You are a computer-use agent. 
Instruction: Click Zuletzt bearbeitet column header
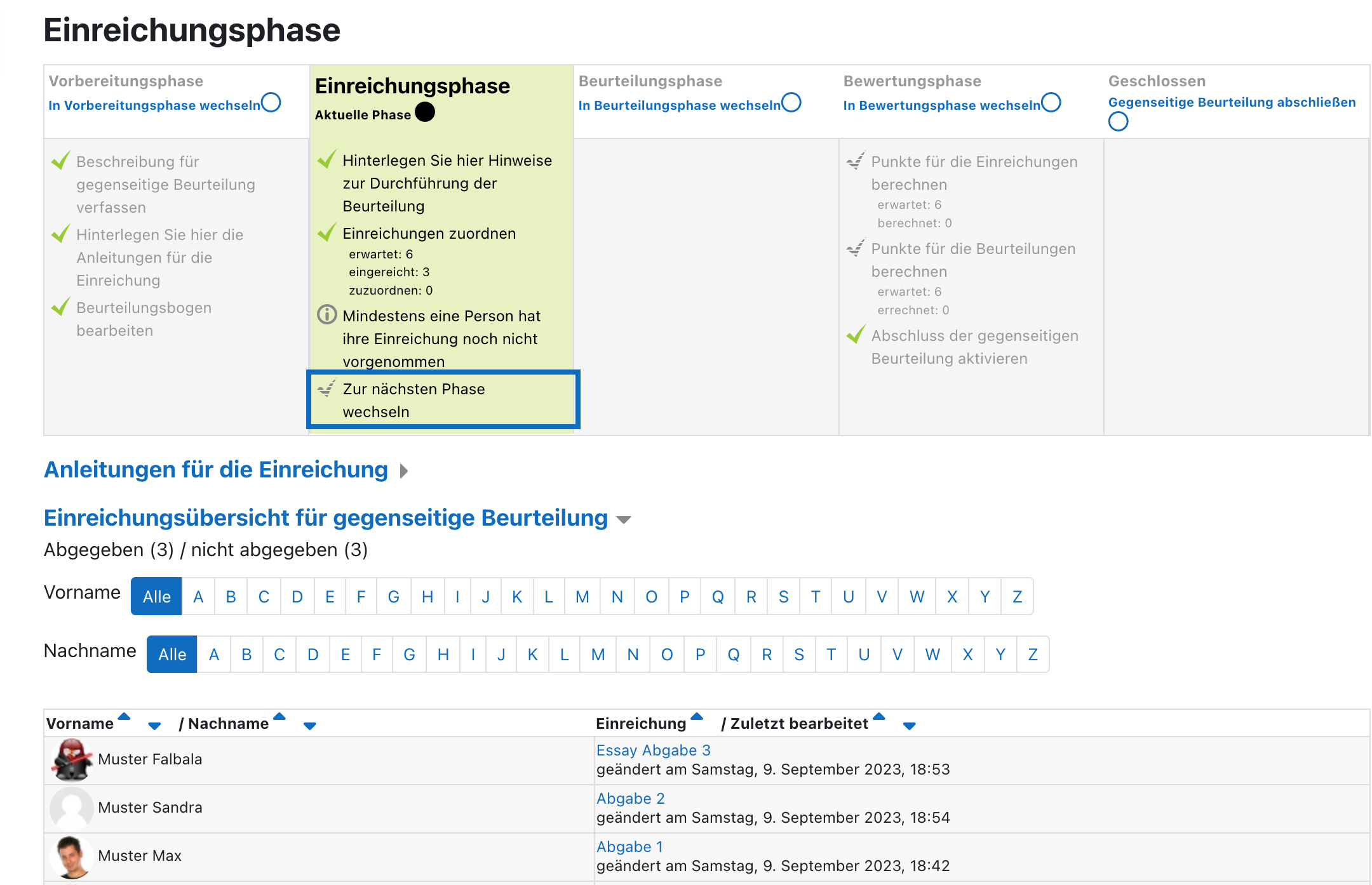point(799,723)
